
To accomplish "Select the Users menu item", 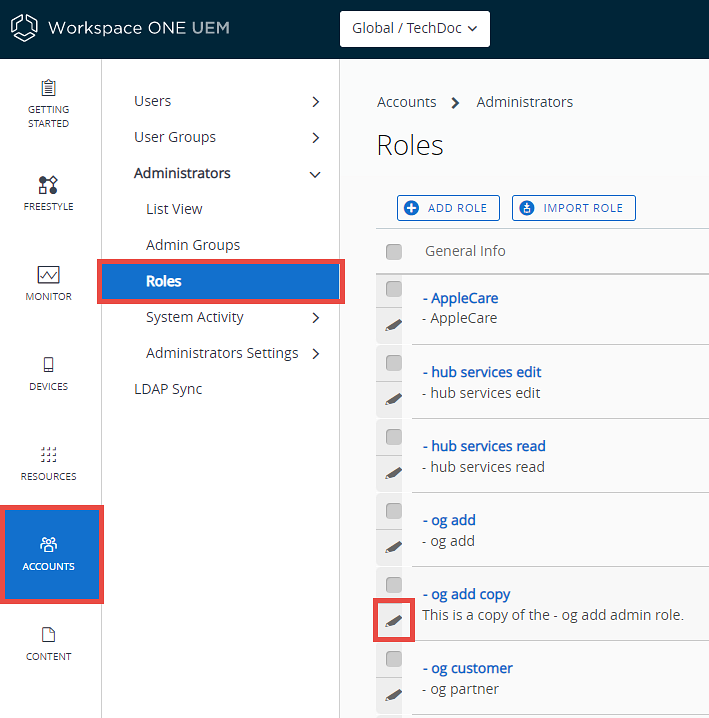I will [153, 101].
